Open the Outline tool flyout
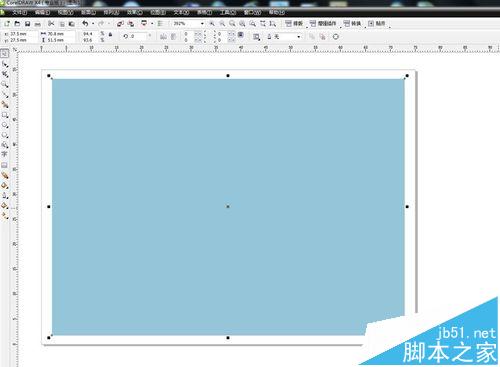The width and height of the screenshot is (500, 367). [x=5, y=196]
